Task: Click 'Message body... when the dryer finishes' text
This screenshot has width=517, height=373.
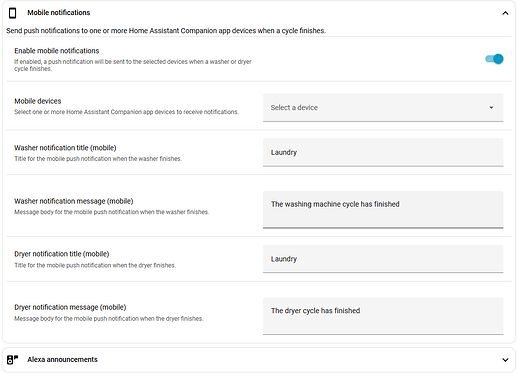Action: tap(109, 319)
